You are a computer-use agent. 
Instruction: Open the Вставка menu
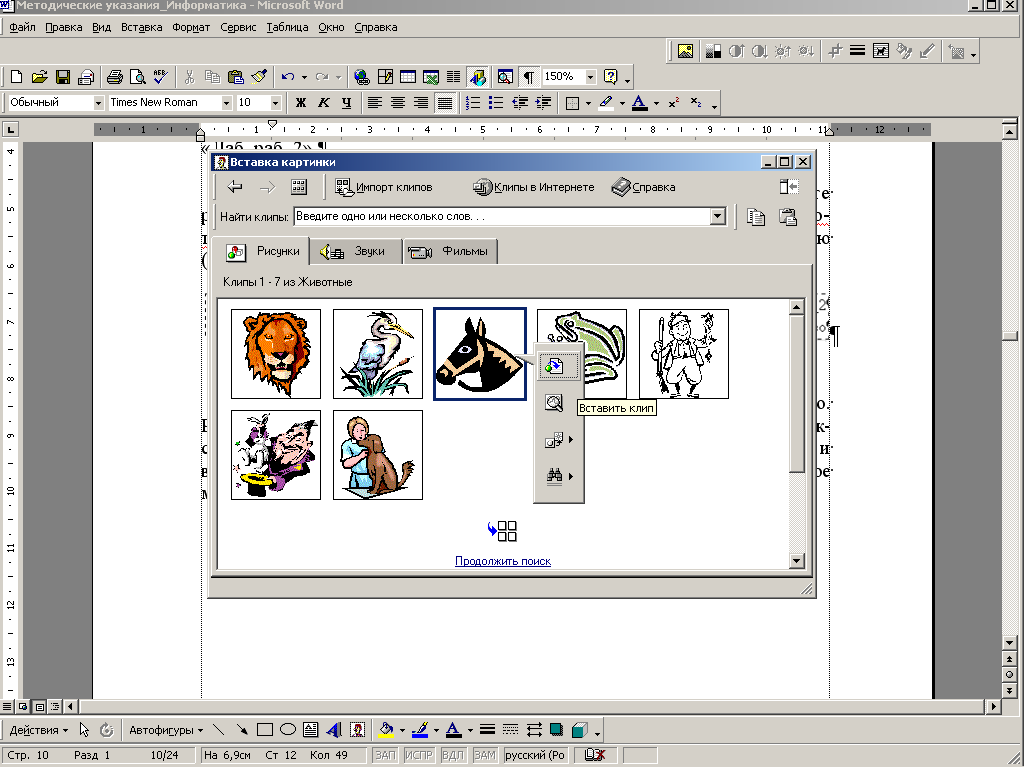coord(141,27)
